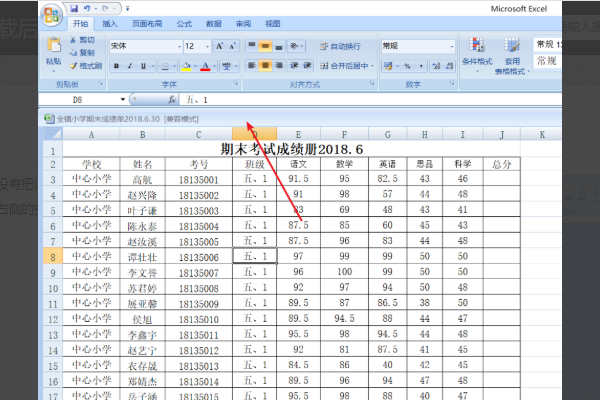Toggle Italic formatting
Viewport: 600px width, 400px height.
(x=130, y=67)
